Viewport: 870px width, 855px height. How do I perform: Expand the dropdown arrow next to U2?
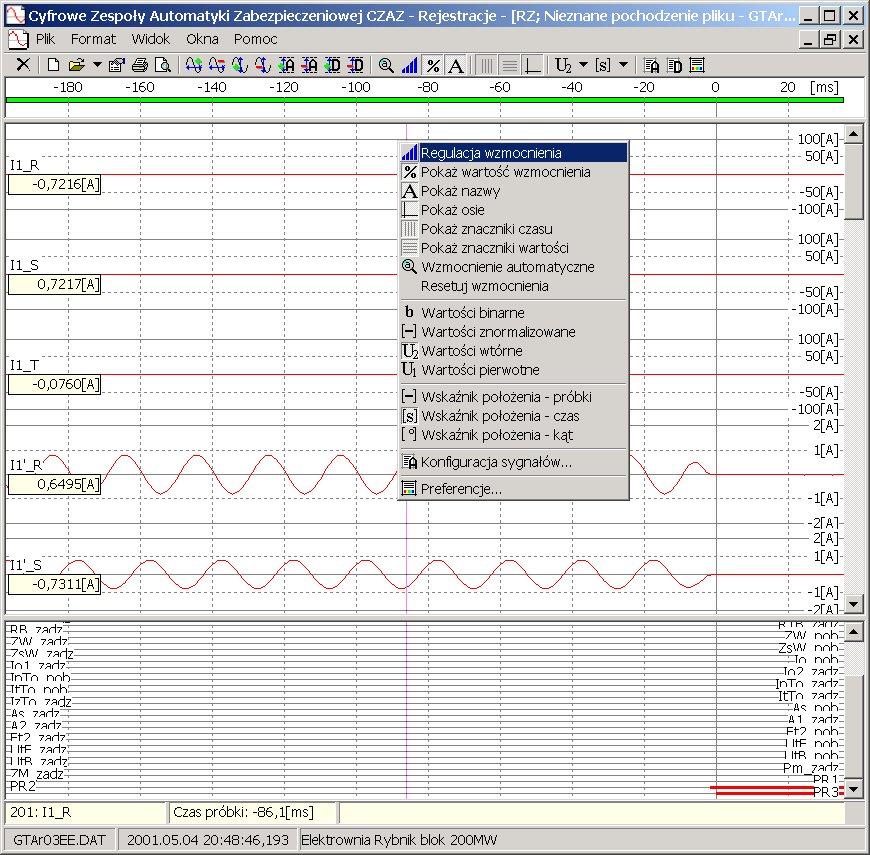click(583, 65)
